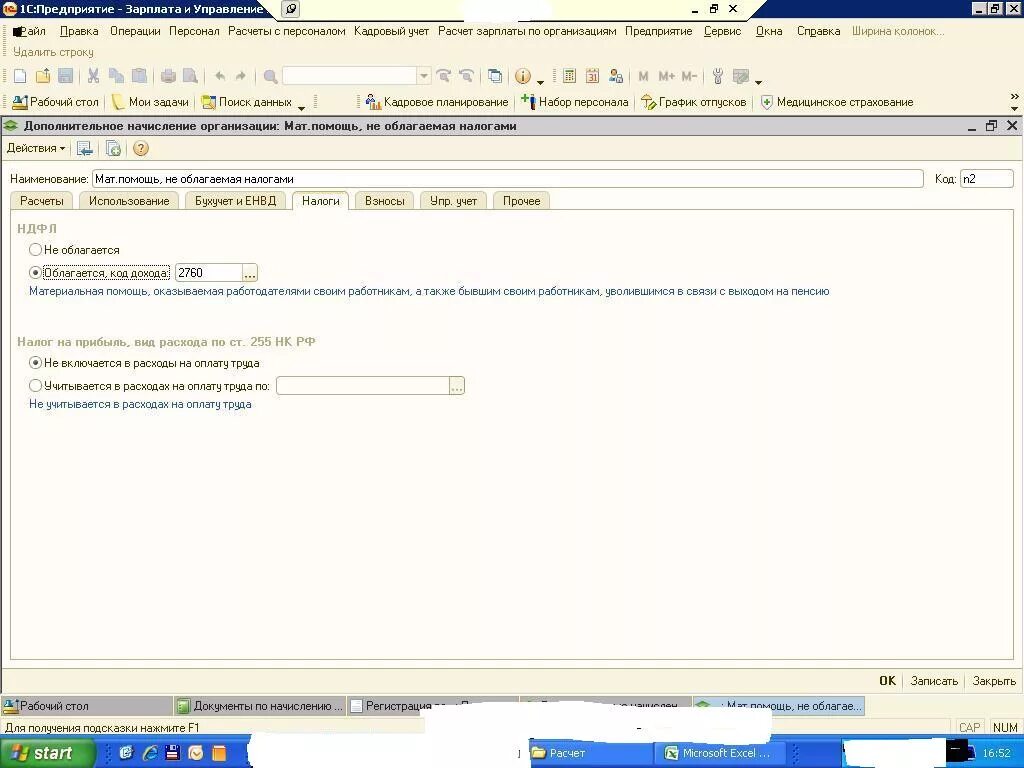The height and width of the screenshot is (768, 1024).
Task: Click the form help question mark icon
Action: 140,149
